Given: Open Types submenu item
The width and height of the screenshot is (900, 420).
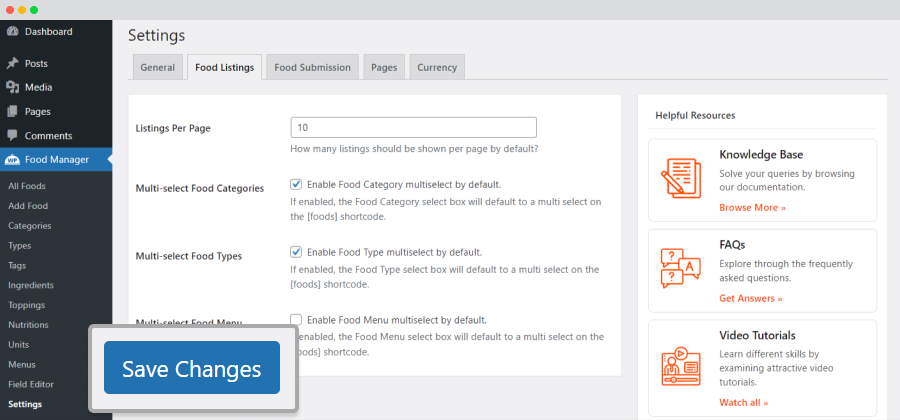Looking at the screenshot, I should tap(20, 246).
